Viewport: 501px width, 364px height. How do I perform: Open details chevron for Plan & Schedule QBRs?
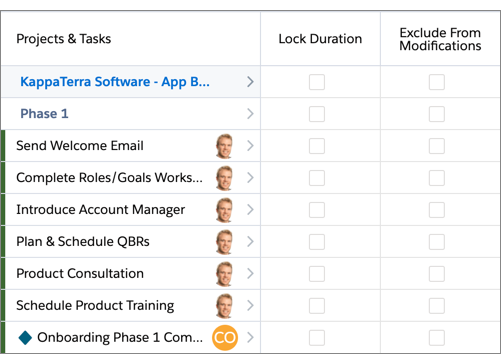pos(250,242)
